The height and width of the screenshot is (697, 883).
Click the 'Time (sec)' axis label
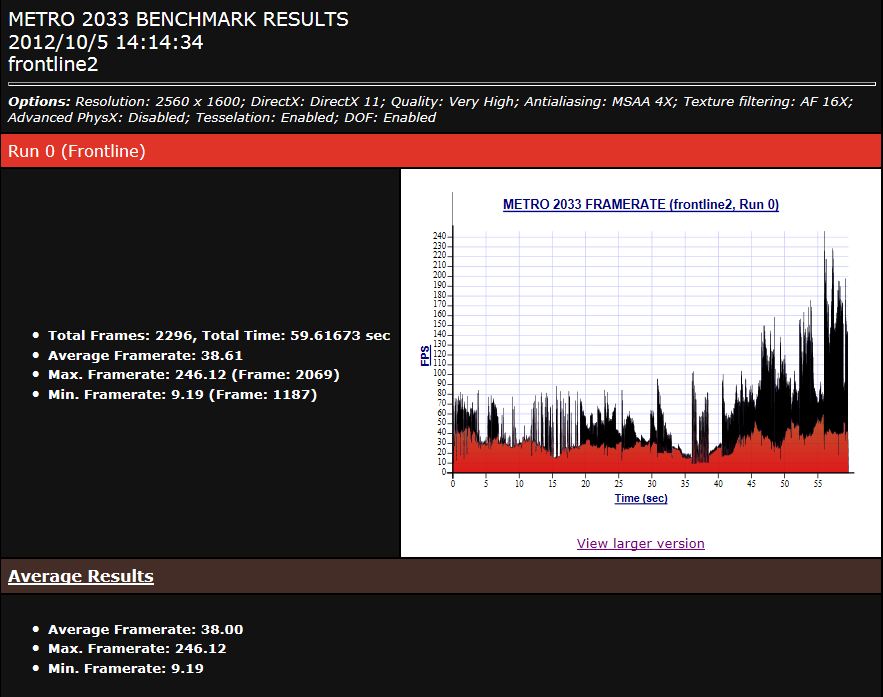click(x=641, y=498)
